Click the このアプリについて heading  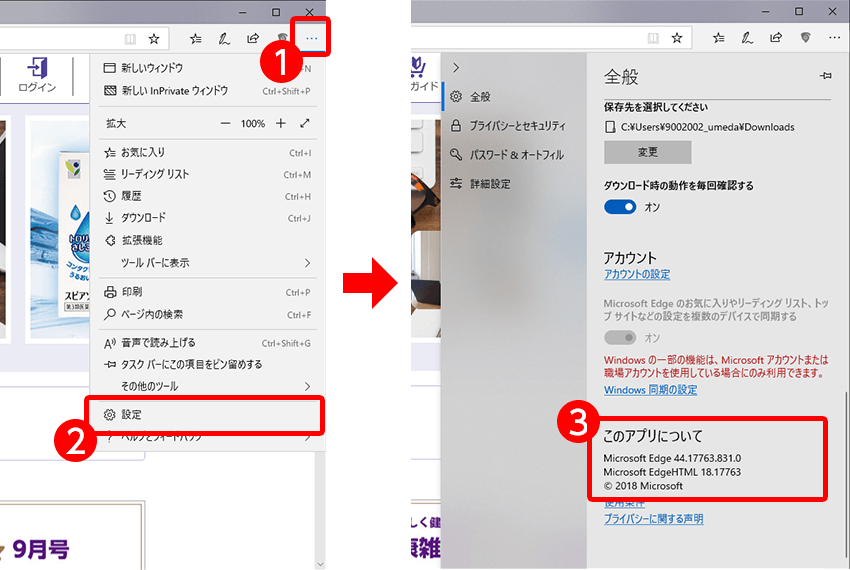[653, 436]
